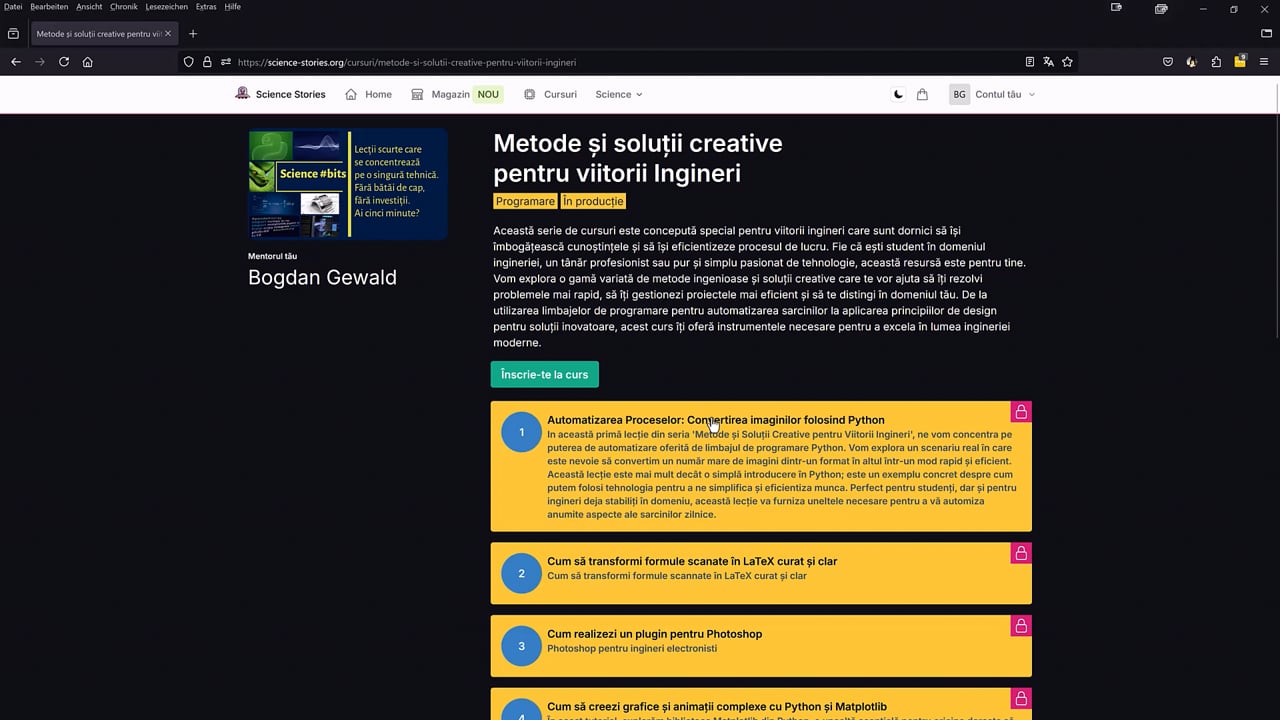
Task: Click the Firefox View icon left of tabs
Action: pos(13,33)
